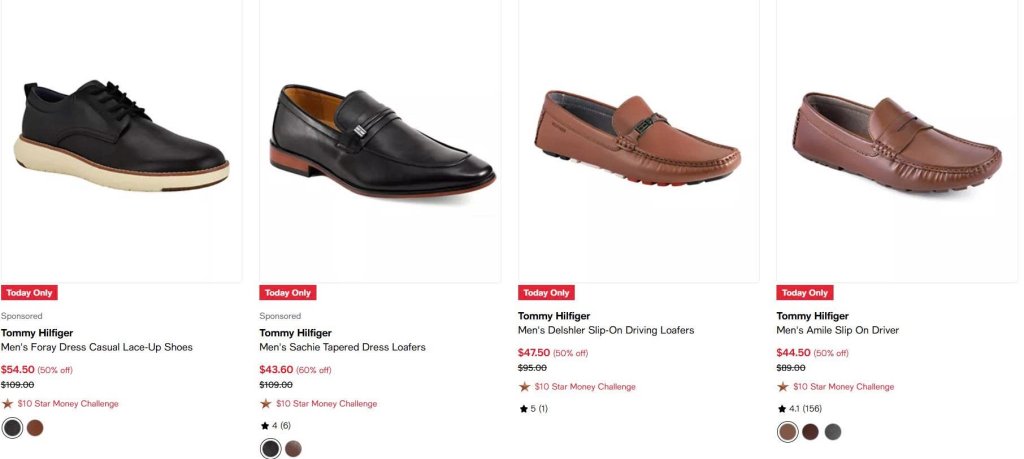Open Foray Dress Casual Lace-Up Shoes image

pyautogui.click(x=121, y=141)
